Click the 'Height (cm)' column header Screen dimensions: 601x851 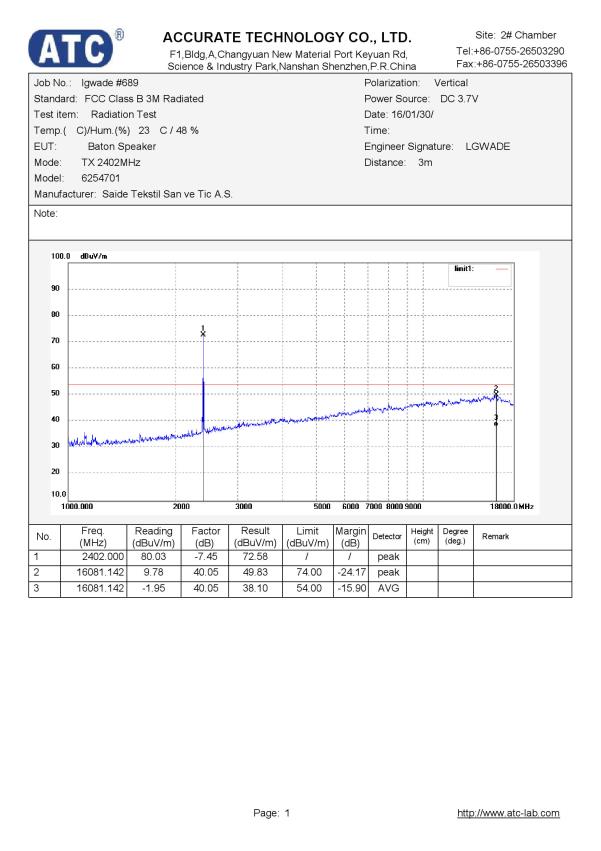422,536
